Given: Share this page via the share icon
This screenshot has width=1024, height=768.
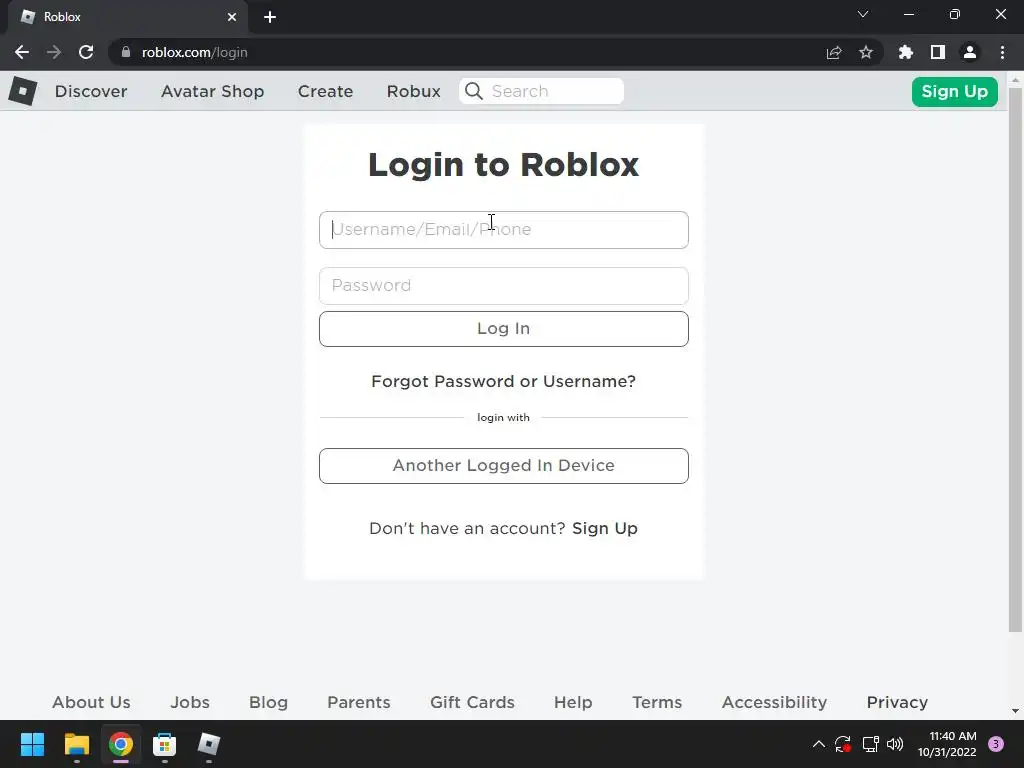Looking at the screenshot, I should pos(834,52).
